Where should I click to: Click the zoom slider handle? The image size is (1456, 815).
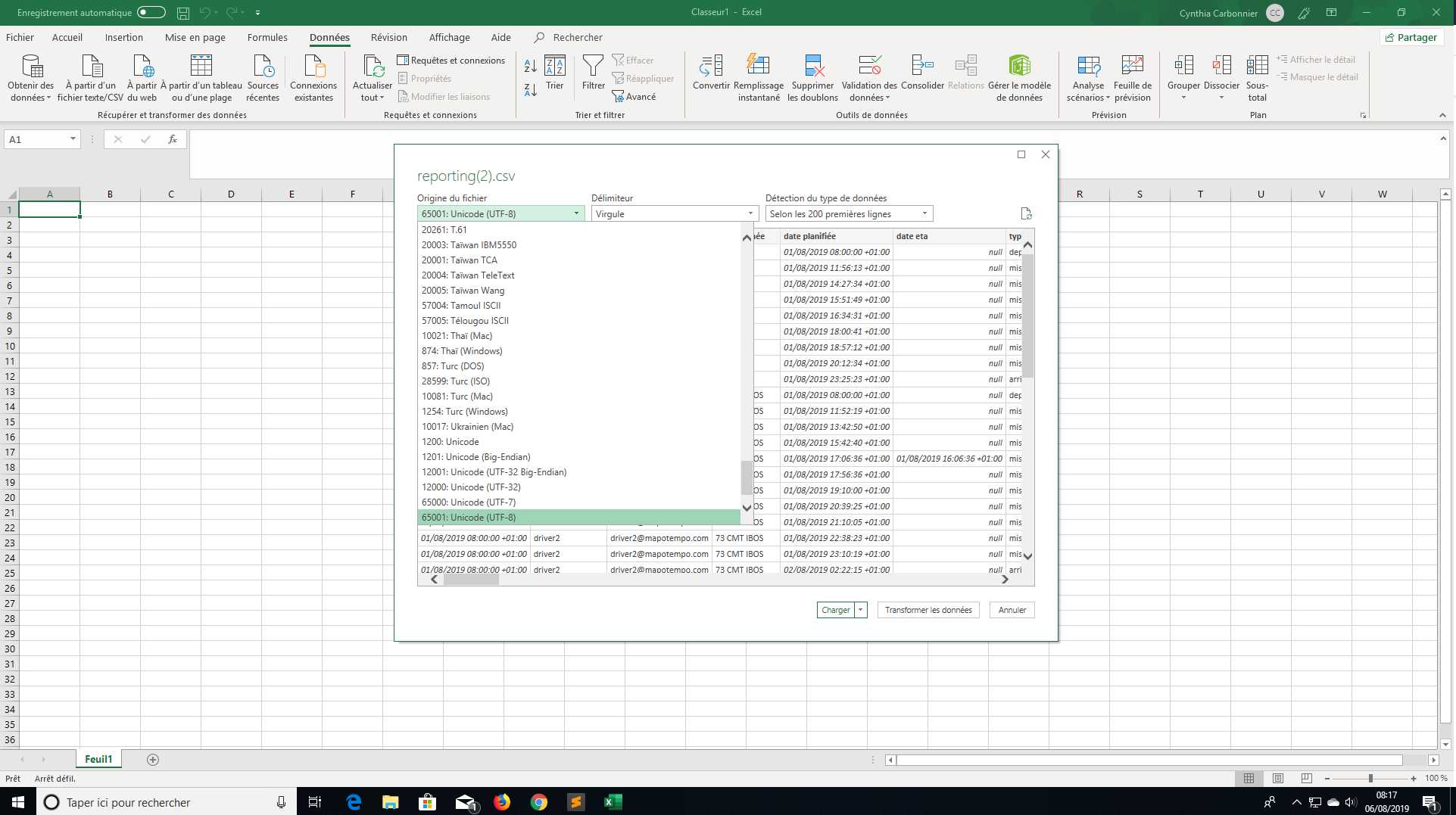(1370, 779)
